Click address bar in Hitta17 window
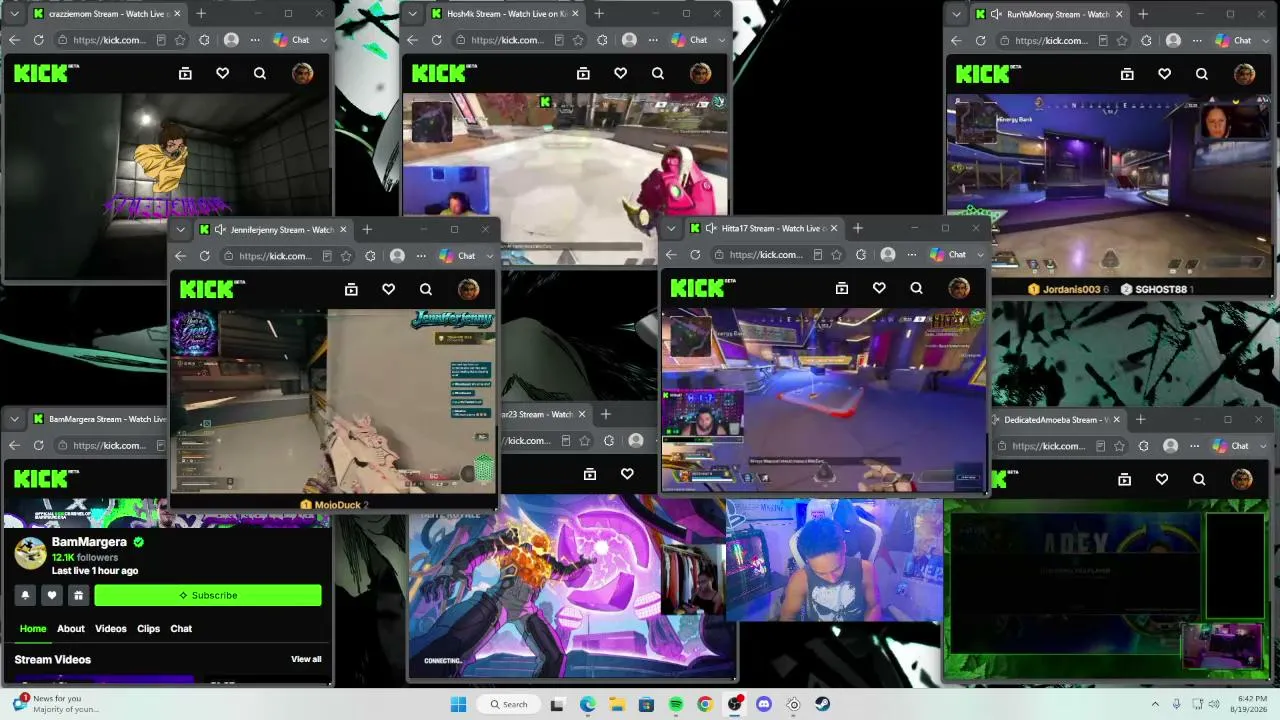 coord(767,254)
